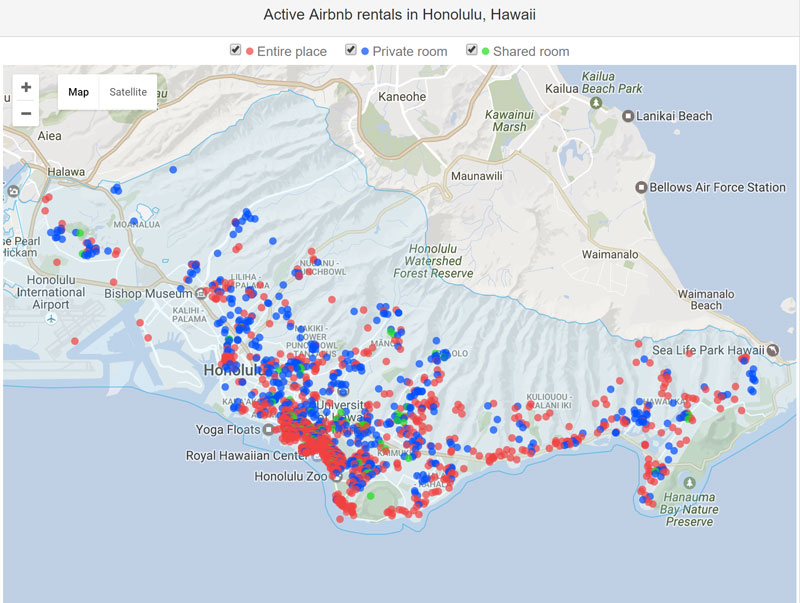This screenshot has width=800, height=603.
Task: Switch to Map view
Action: 79,92
